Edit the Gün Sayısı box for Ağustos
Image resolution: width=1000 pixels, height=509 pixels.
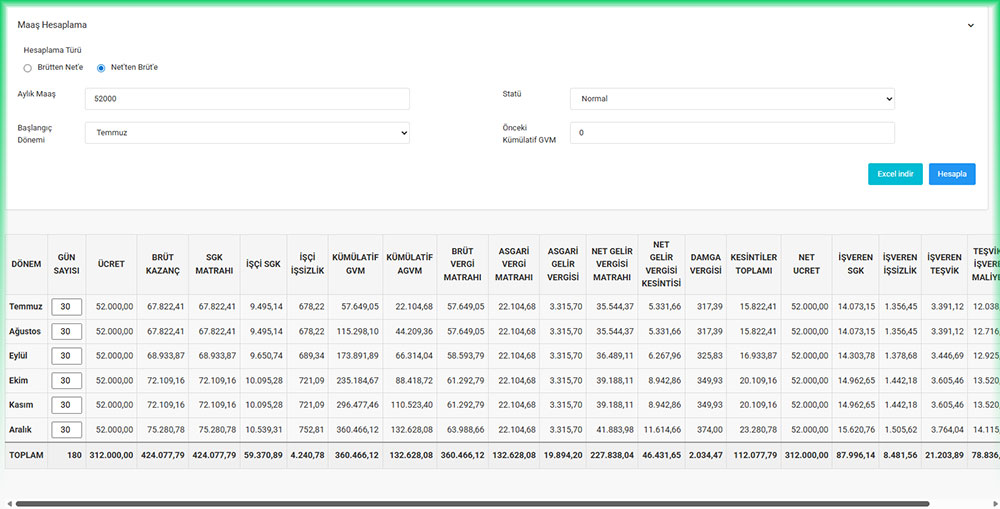pos(66,330)
